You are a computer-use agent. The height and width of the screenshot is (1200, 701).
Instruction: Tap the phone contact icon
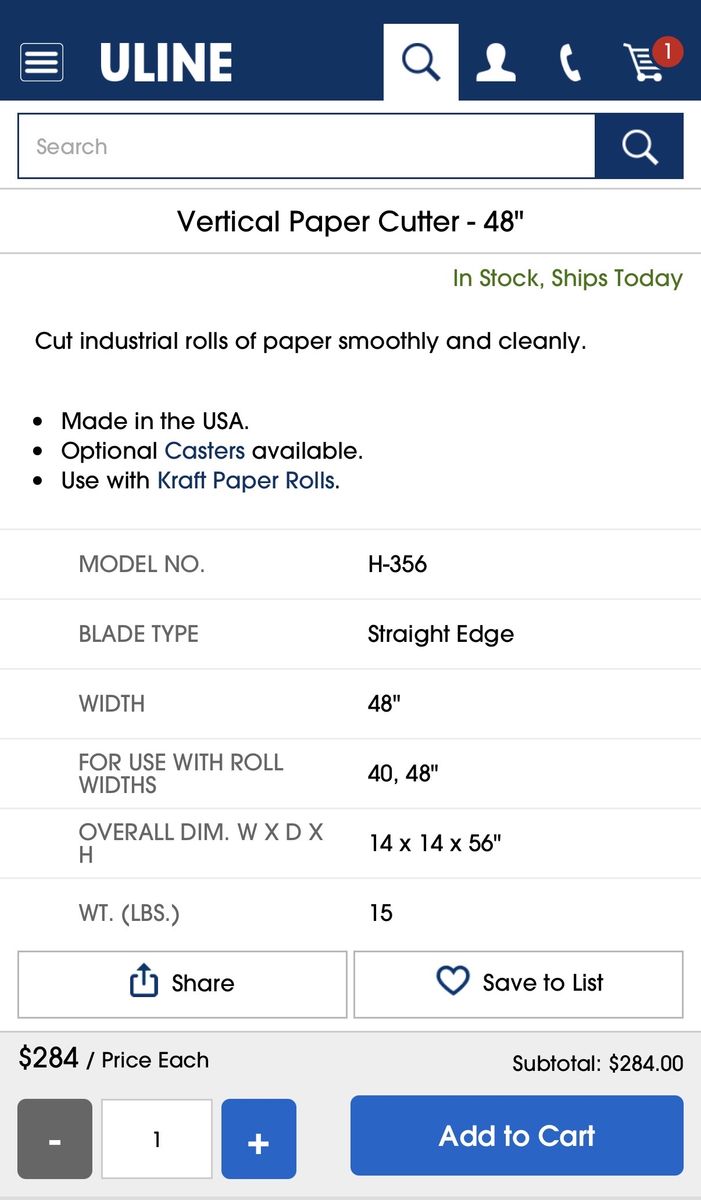[570, 62]
